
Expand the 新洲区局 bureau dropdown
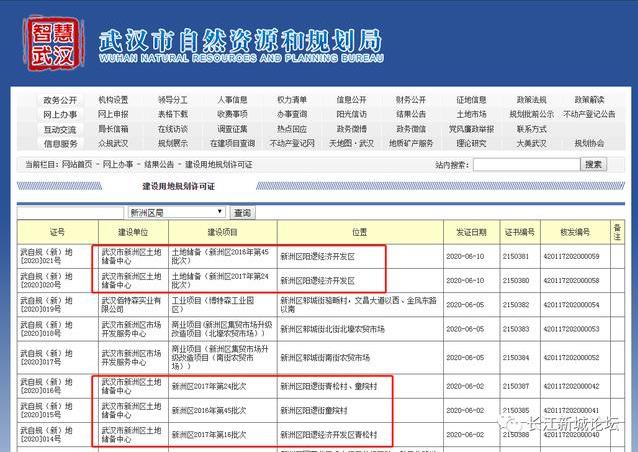[176, 212]
